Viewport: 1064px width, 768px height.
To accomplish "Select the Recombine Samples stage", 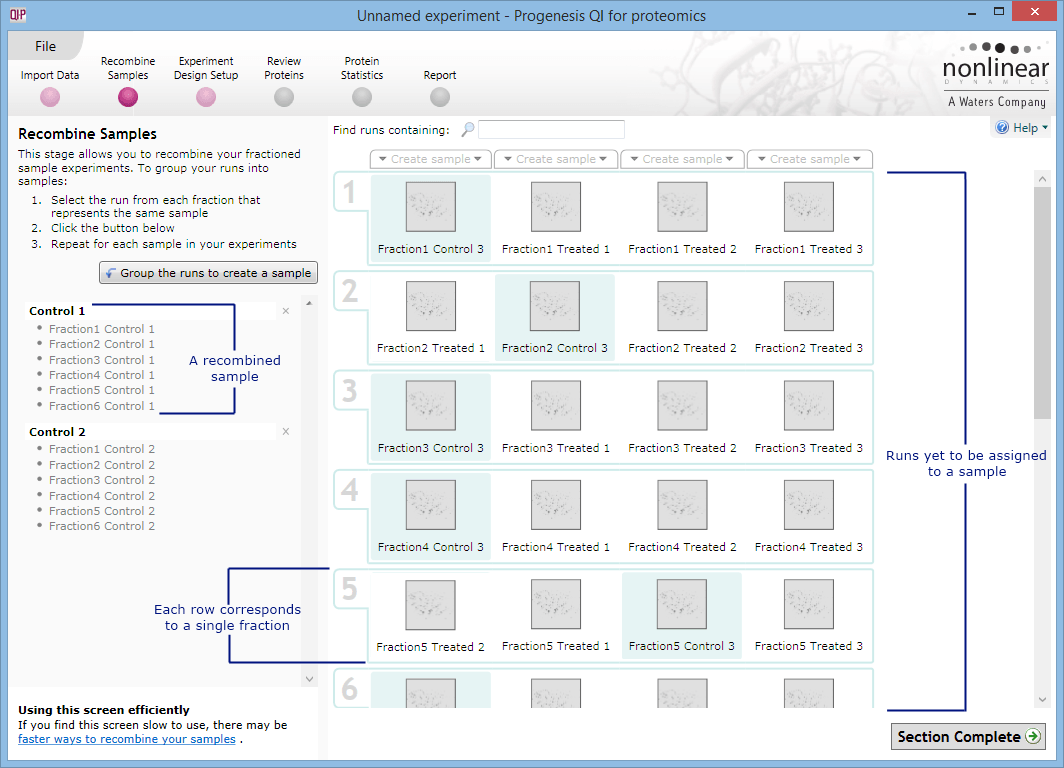I will coord(128,98).
